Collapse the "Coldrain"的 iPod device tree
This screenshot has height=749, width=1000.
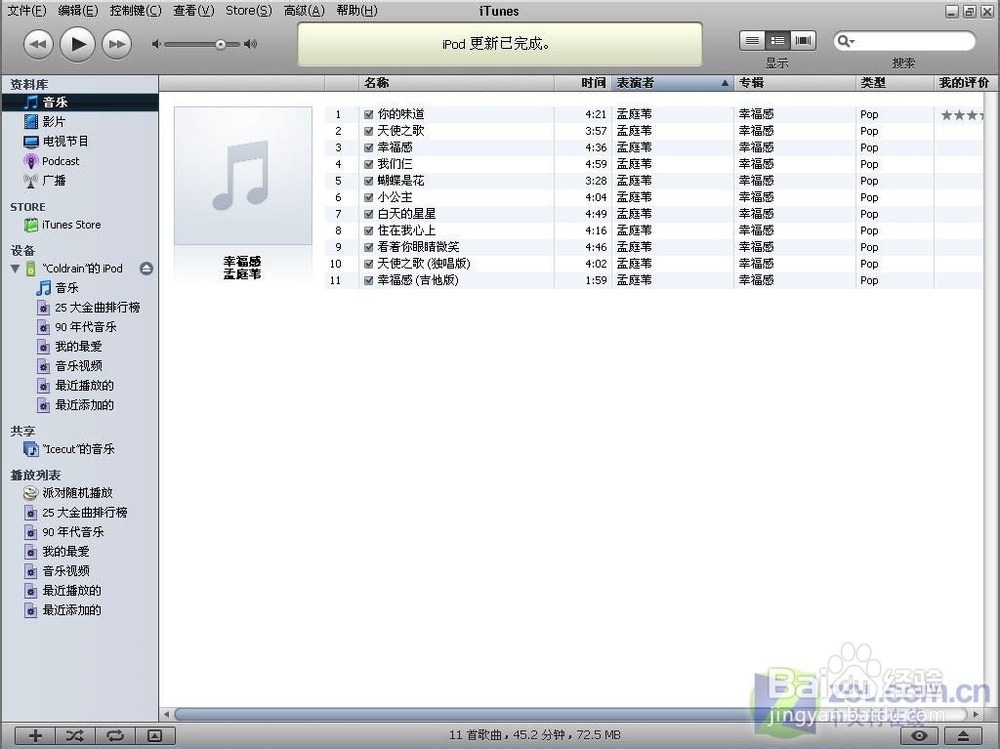click(15, 269)
